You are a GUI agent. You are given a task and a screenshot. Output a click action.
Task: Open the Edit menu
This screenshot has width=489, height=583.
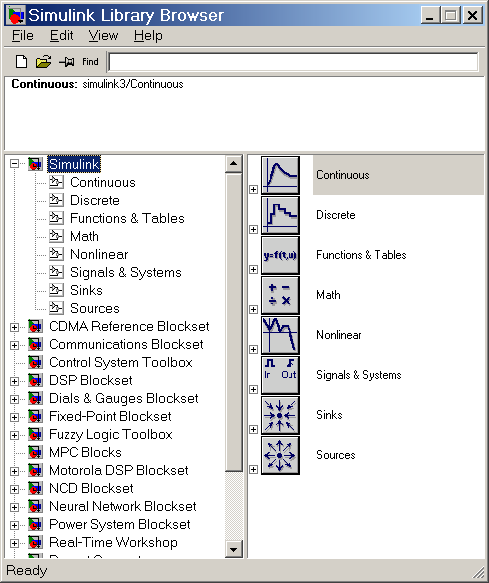(61, 36)
